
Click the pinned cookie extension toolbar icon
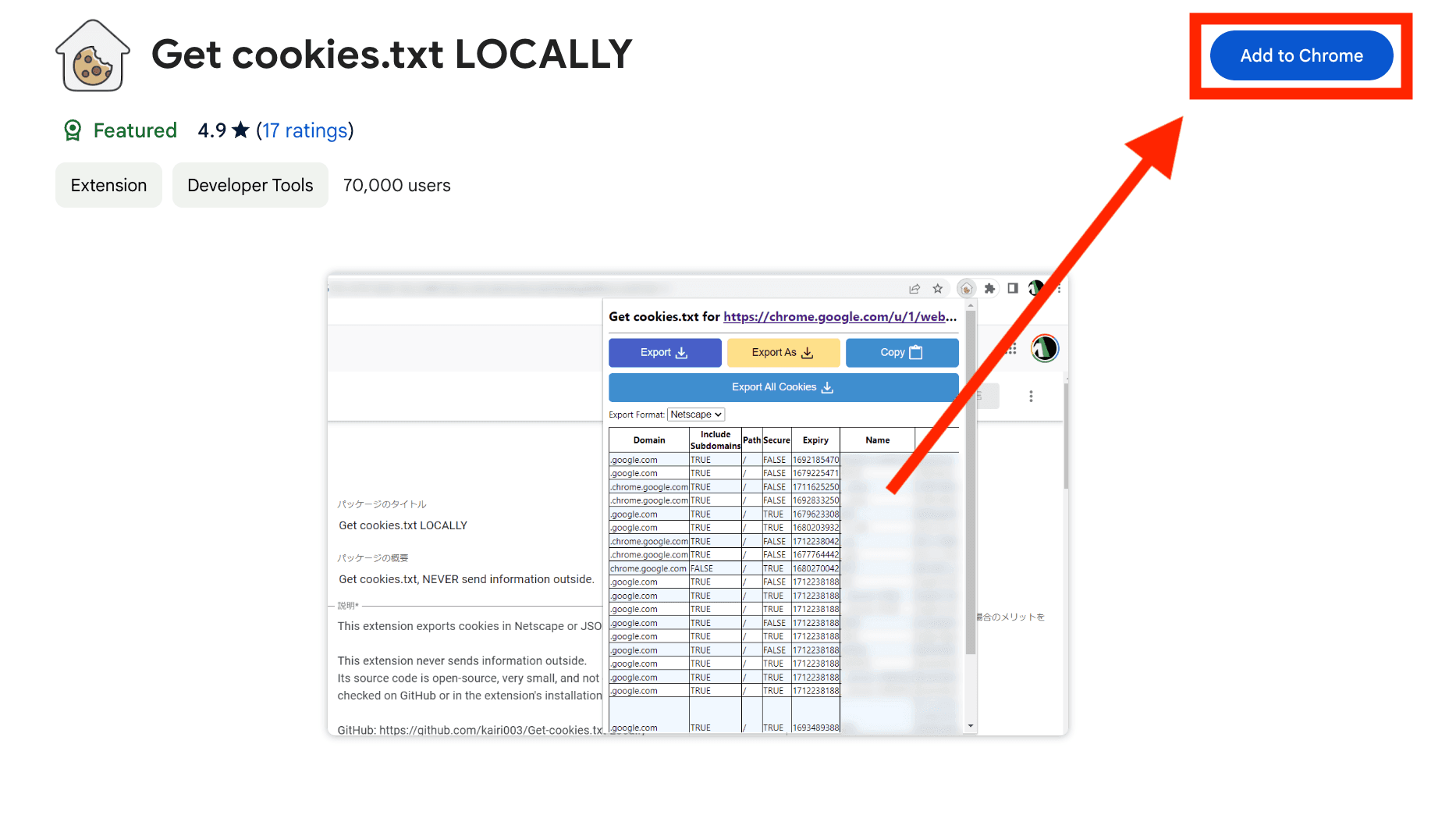(967, 290)
